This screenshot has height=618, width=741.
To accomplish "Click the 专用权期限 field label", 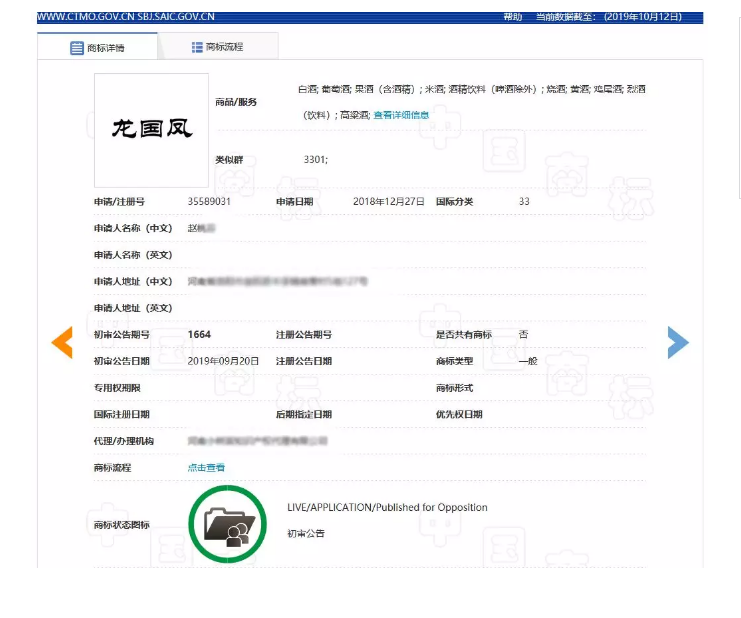I will coord(117,388).
